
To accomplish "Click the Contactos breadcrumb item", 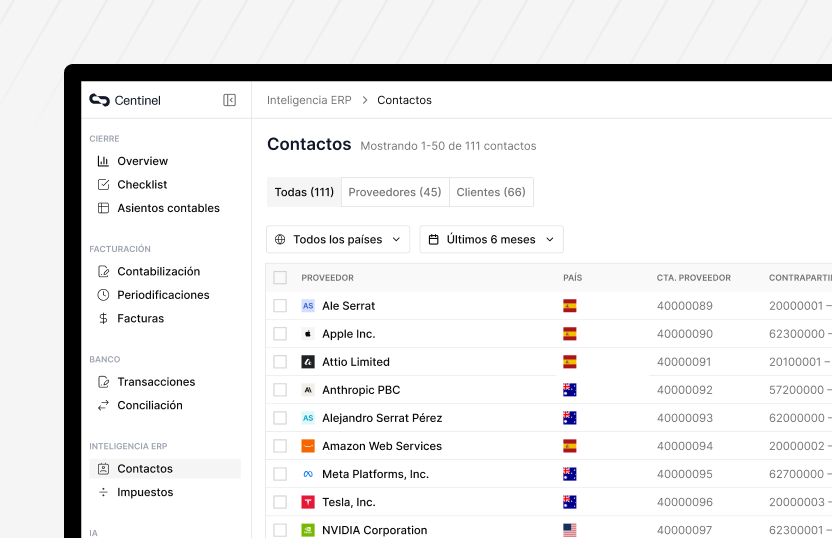I will 404,100.
